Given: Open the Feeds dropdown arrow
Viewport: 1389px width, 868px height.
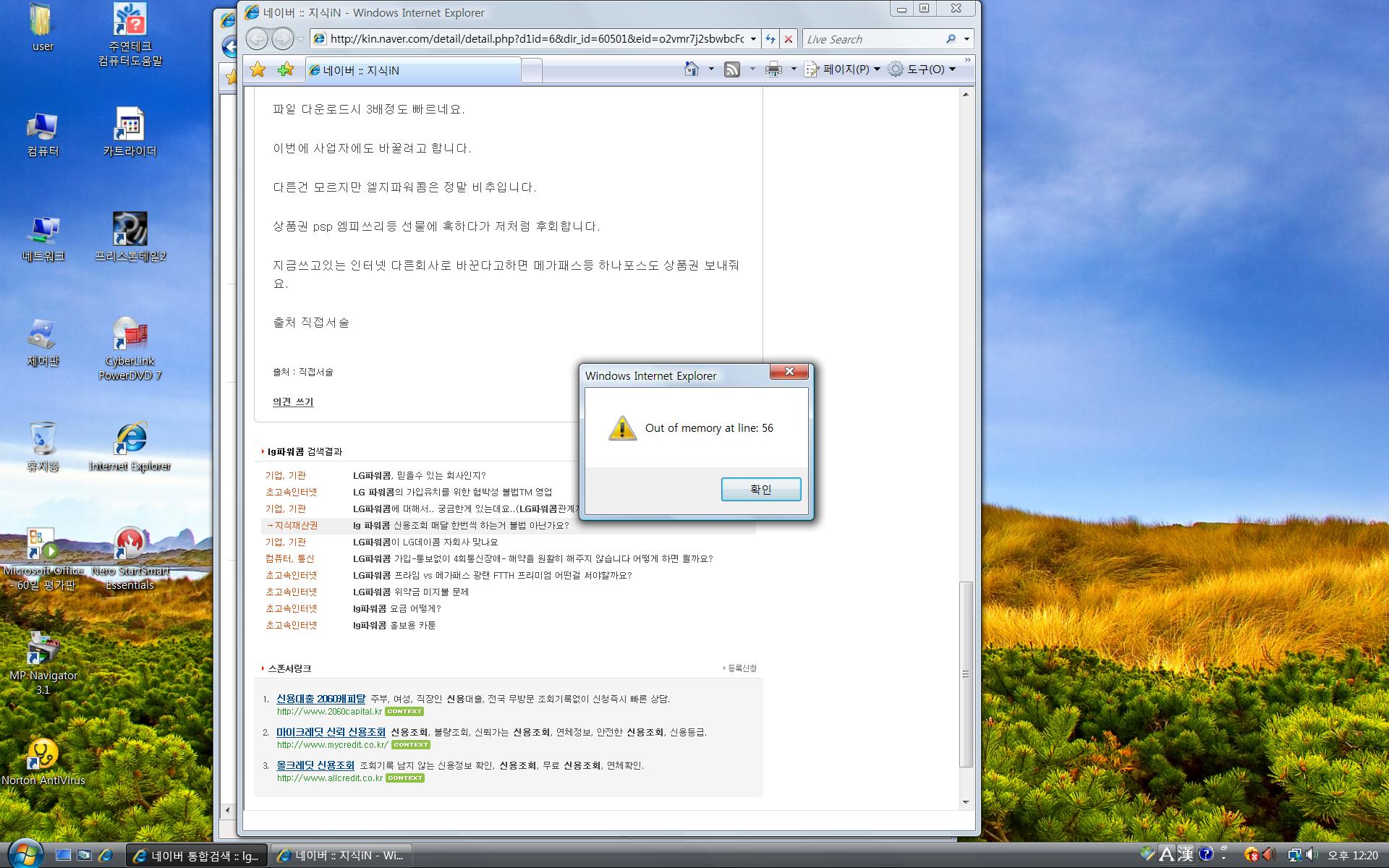Looking at the screenshot, I should pyautogui.click(x=752, y=69).
